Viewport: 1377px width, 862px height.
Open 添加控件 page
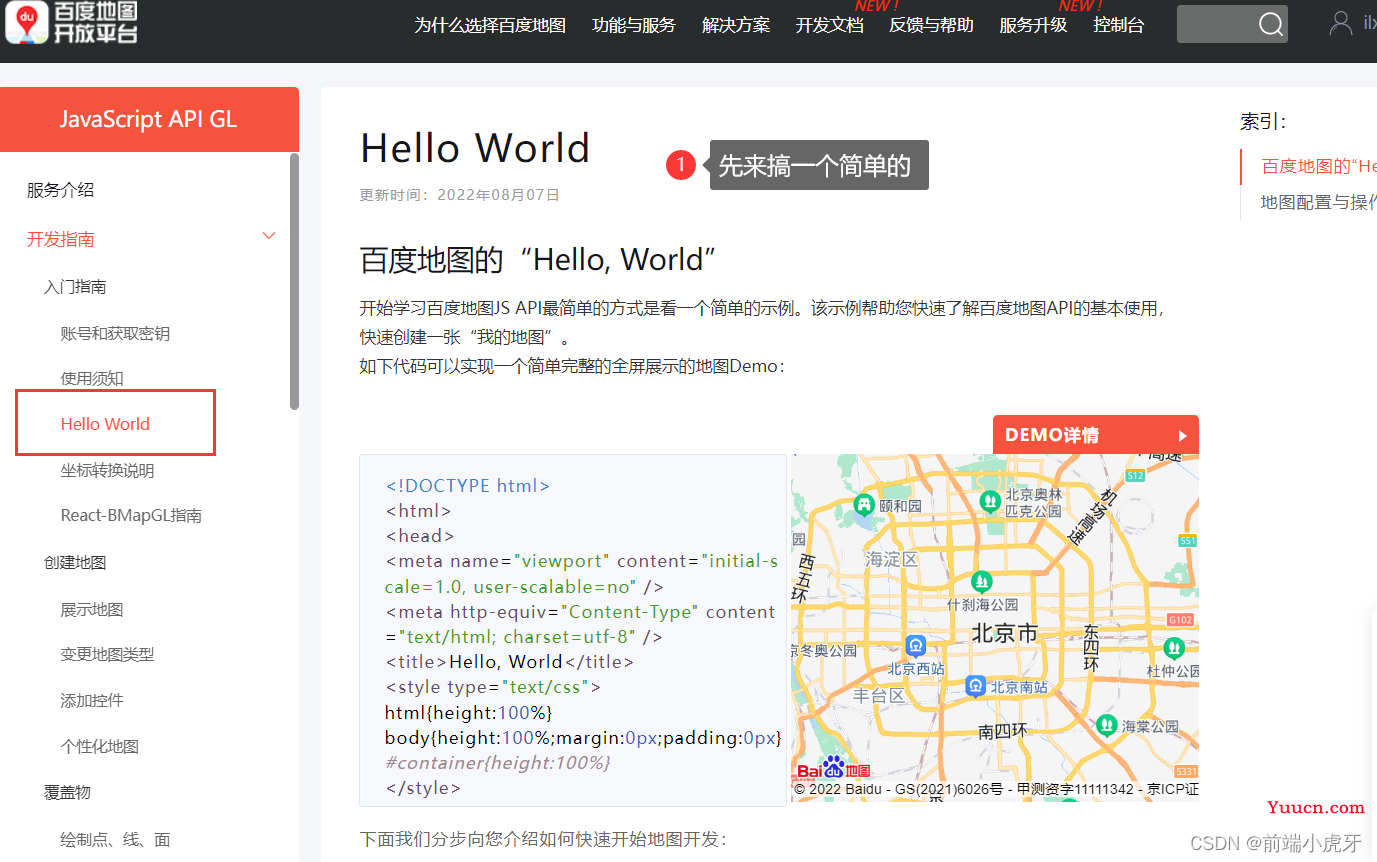pos(92,701)
